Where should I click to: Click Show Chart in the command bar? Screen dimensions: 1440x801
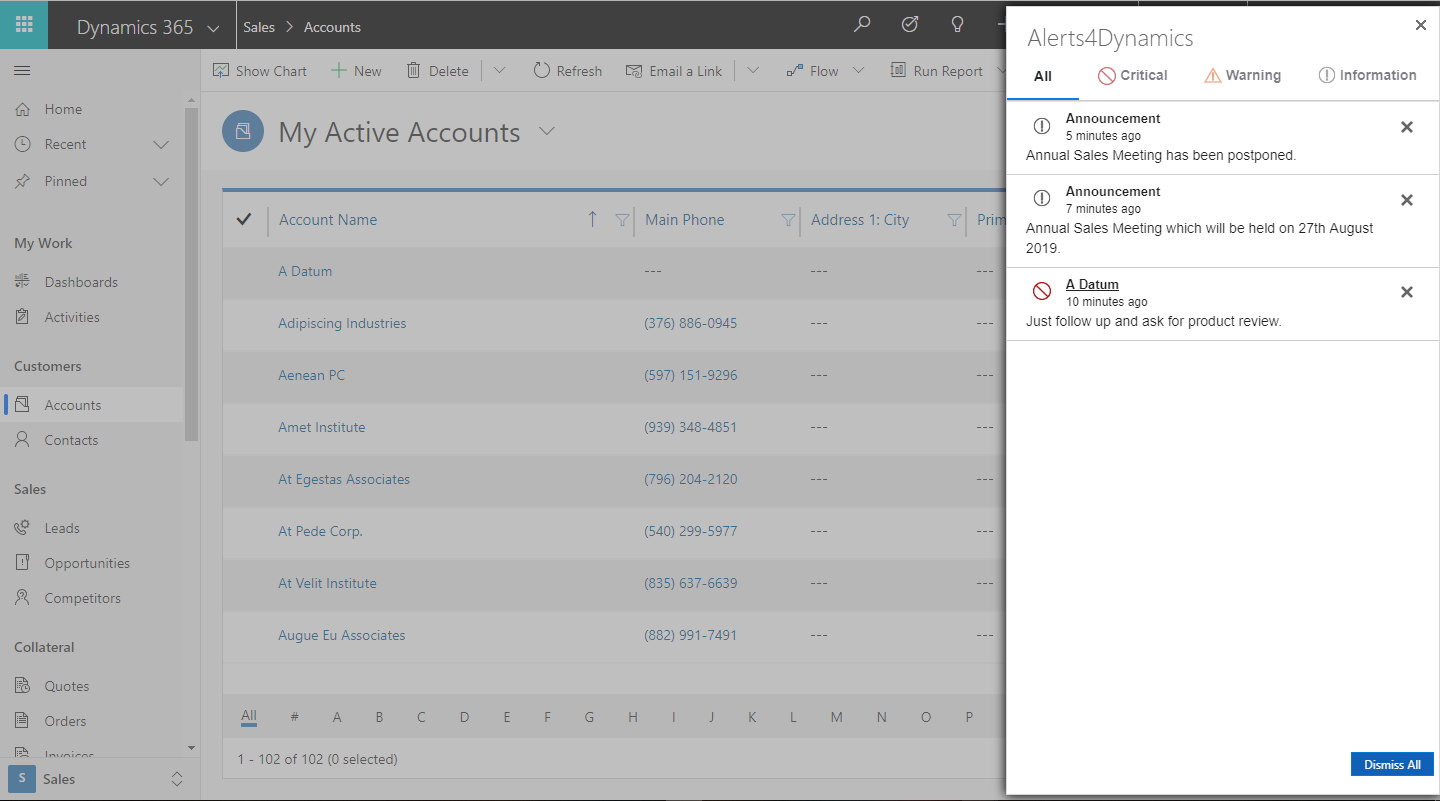(x=260, y=71)
